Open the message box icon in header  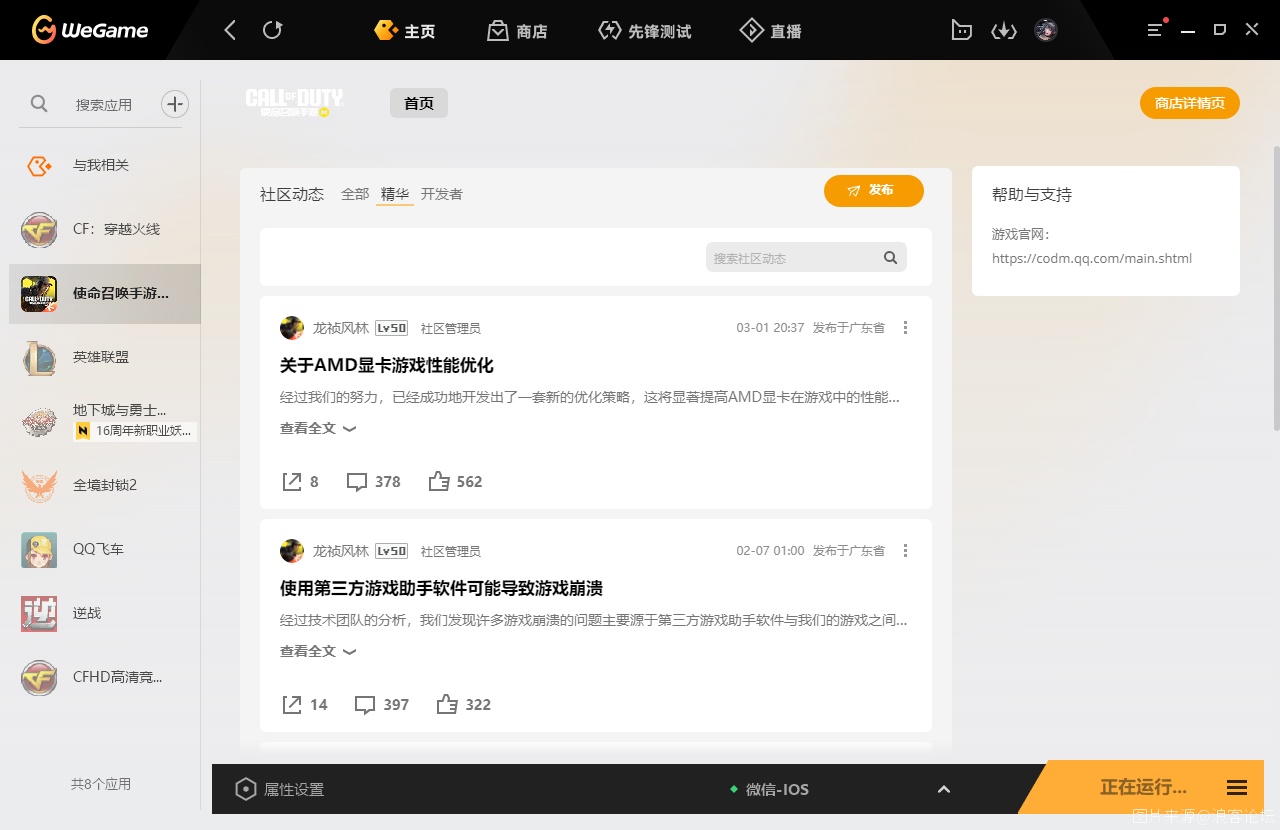click(961, 30)
